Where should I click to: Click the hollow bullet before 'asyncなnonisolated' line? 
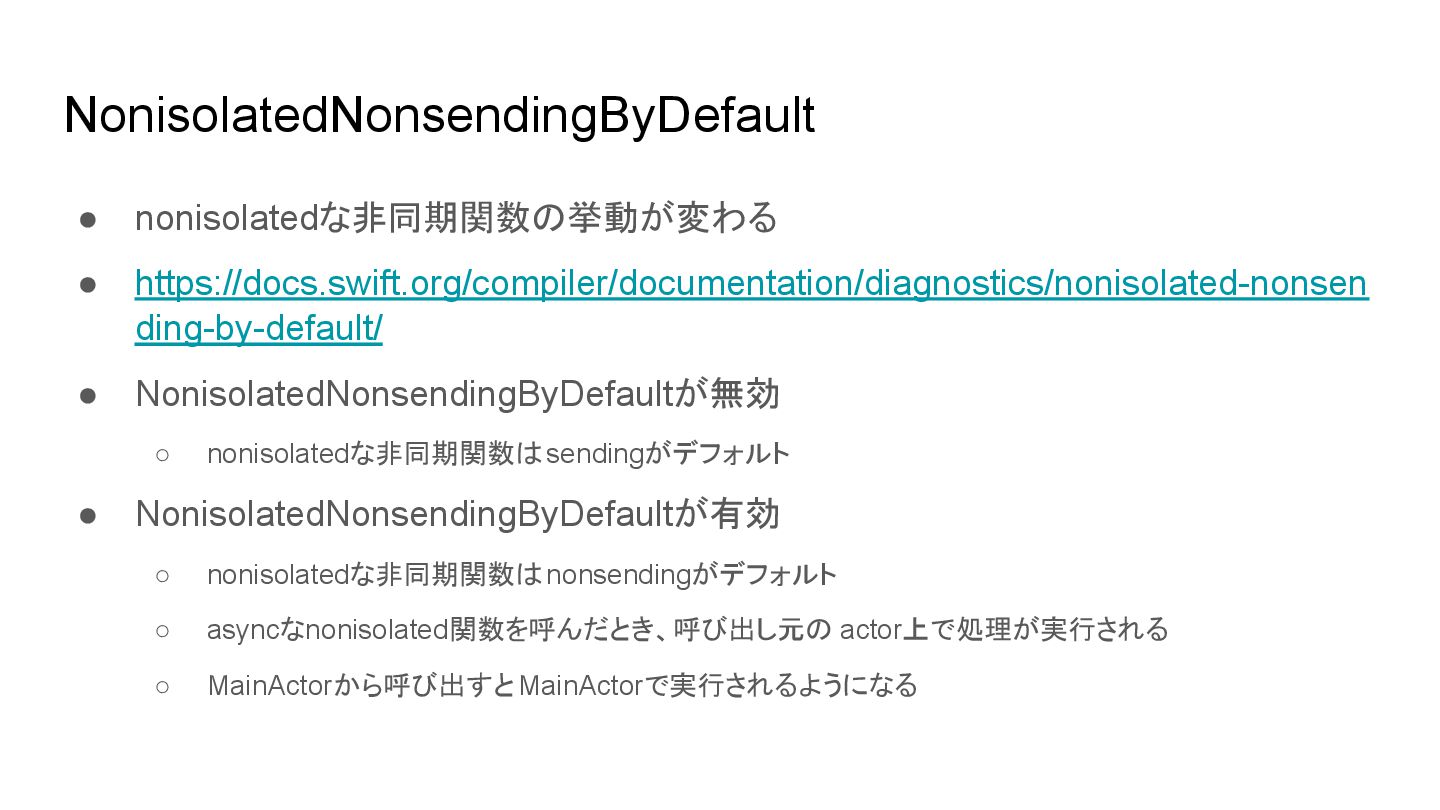pyautogui.click(x=163, y=631)
